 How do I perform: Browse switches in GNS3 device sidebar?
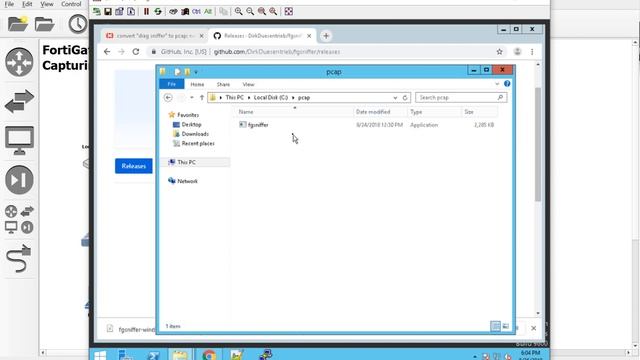click(19, 101)
